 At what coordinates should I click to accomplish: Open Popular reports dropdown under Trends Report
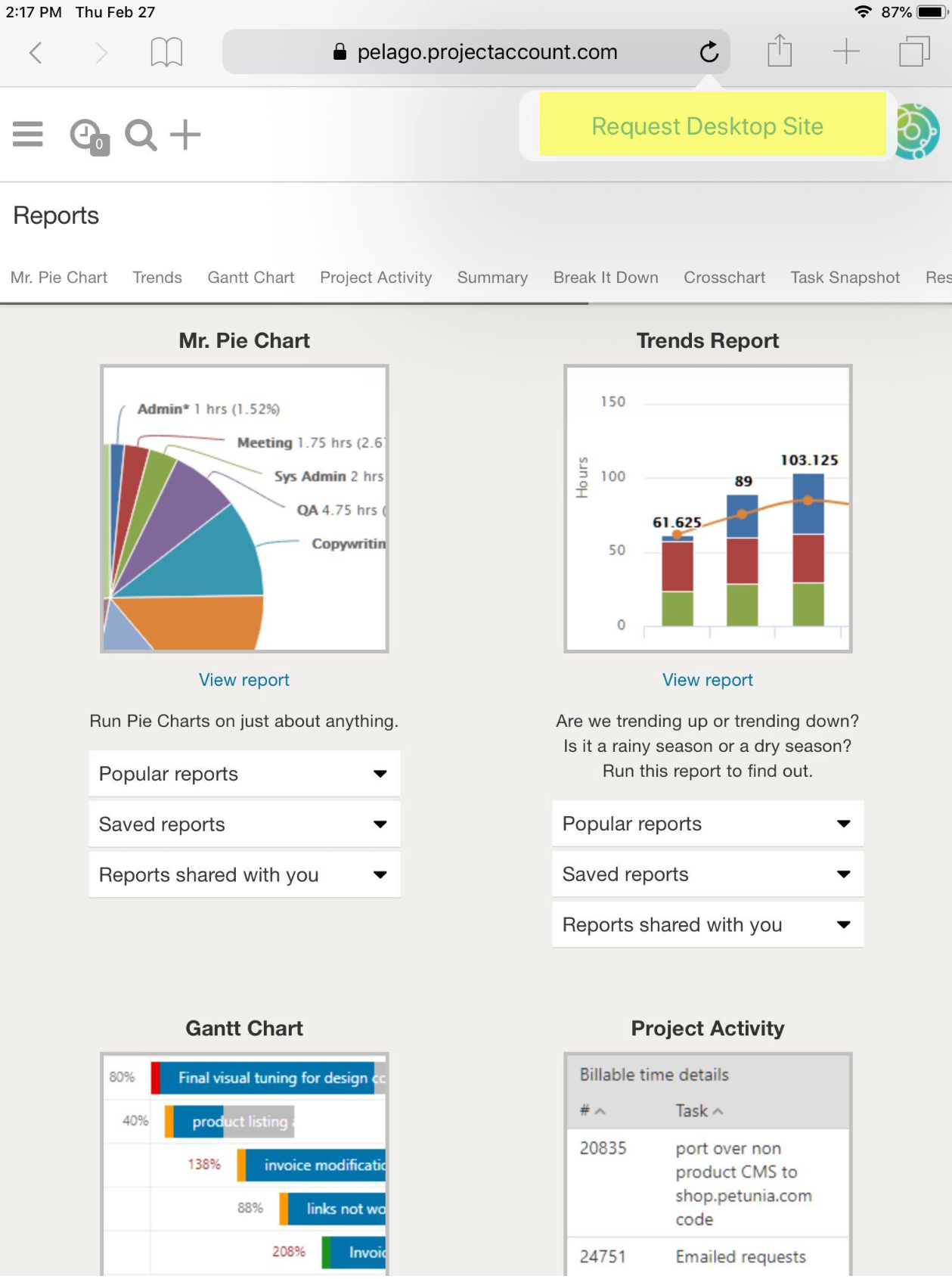point(707,824)
